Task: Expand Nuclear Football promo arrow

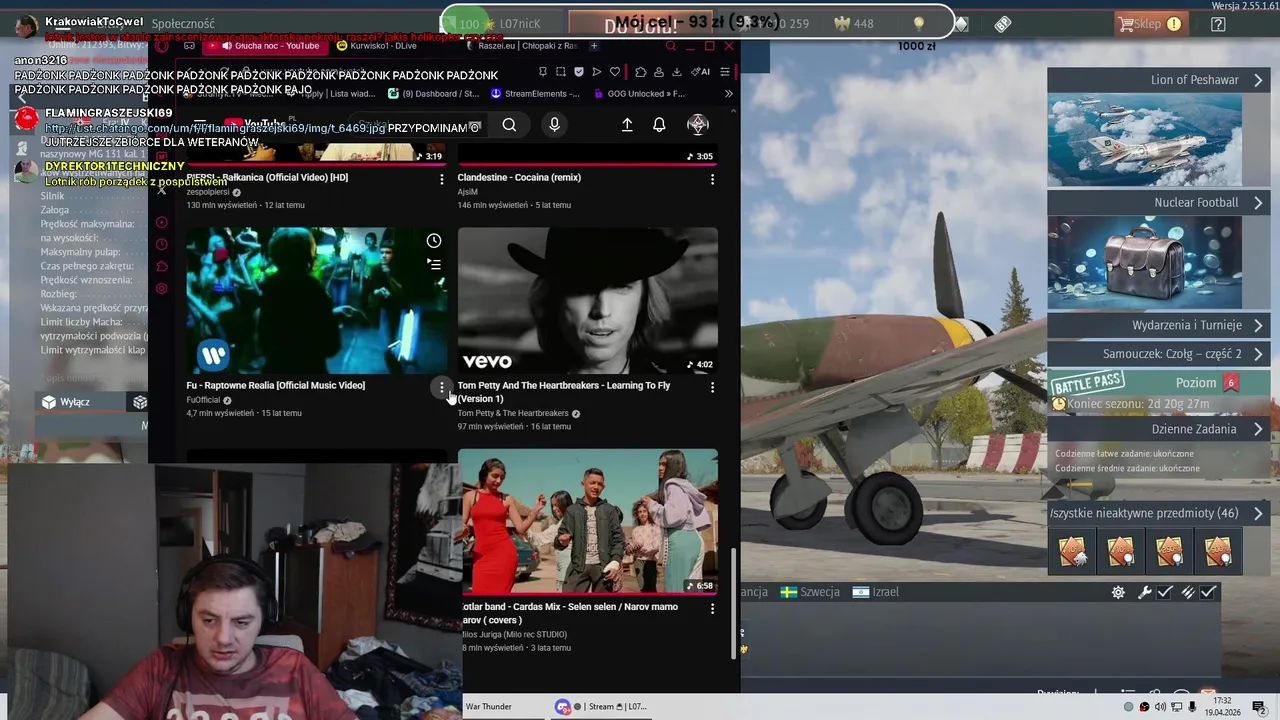Action: click(1258, 202)
